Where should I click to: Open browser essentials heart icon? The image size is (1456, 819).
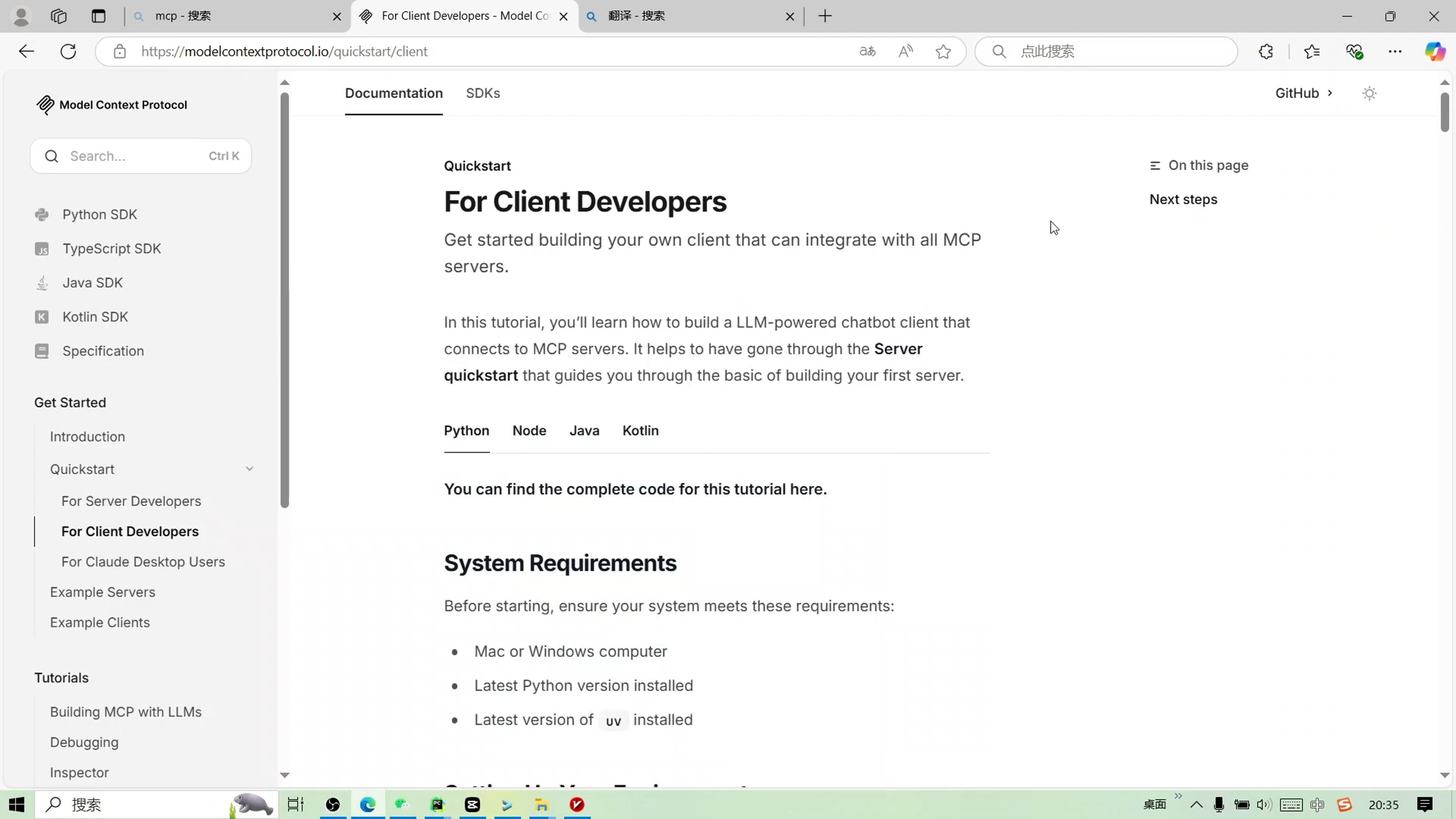pyautogui.click(x=1354, y=52)
